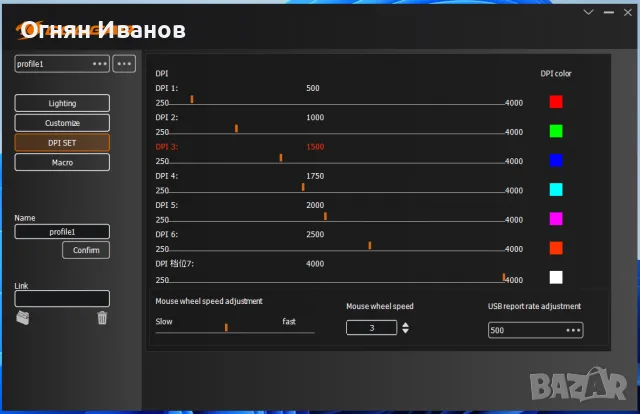Click the 1750 DPI value text
The height and width of the screenshot is (414, 640).
pyautogui.click(x=315, y=176)
